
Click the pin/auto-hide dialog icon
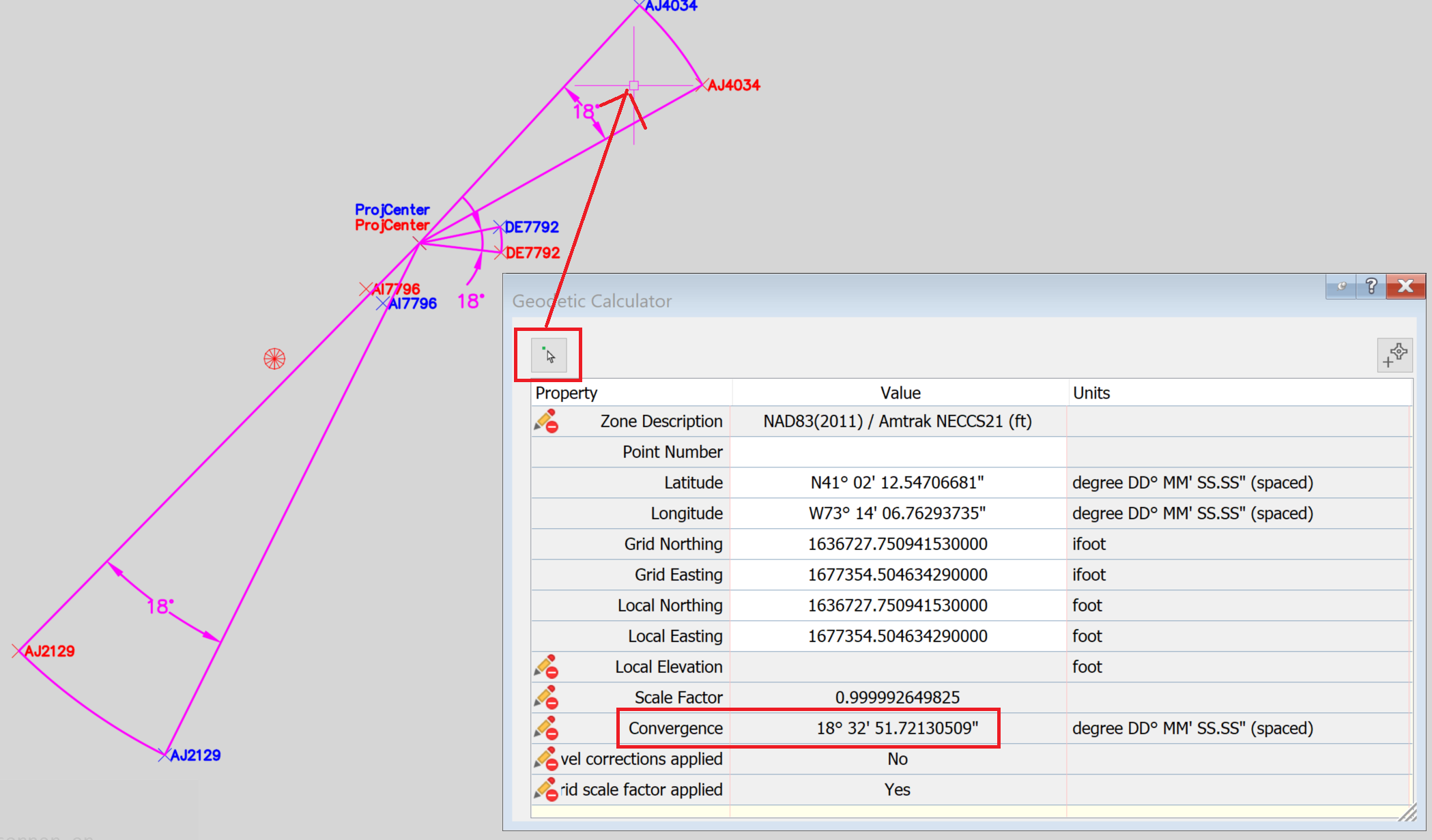click(1341, 286)
